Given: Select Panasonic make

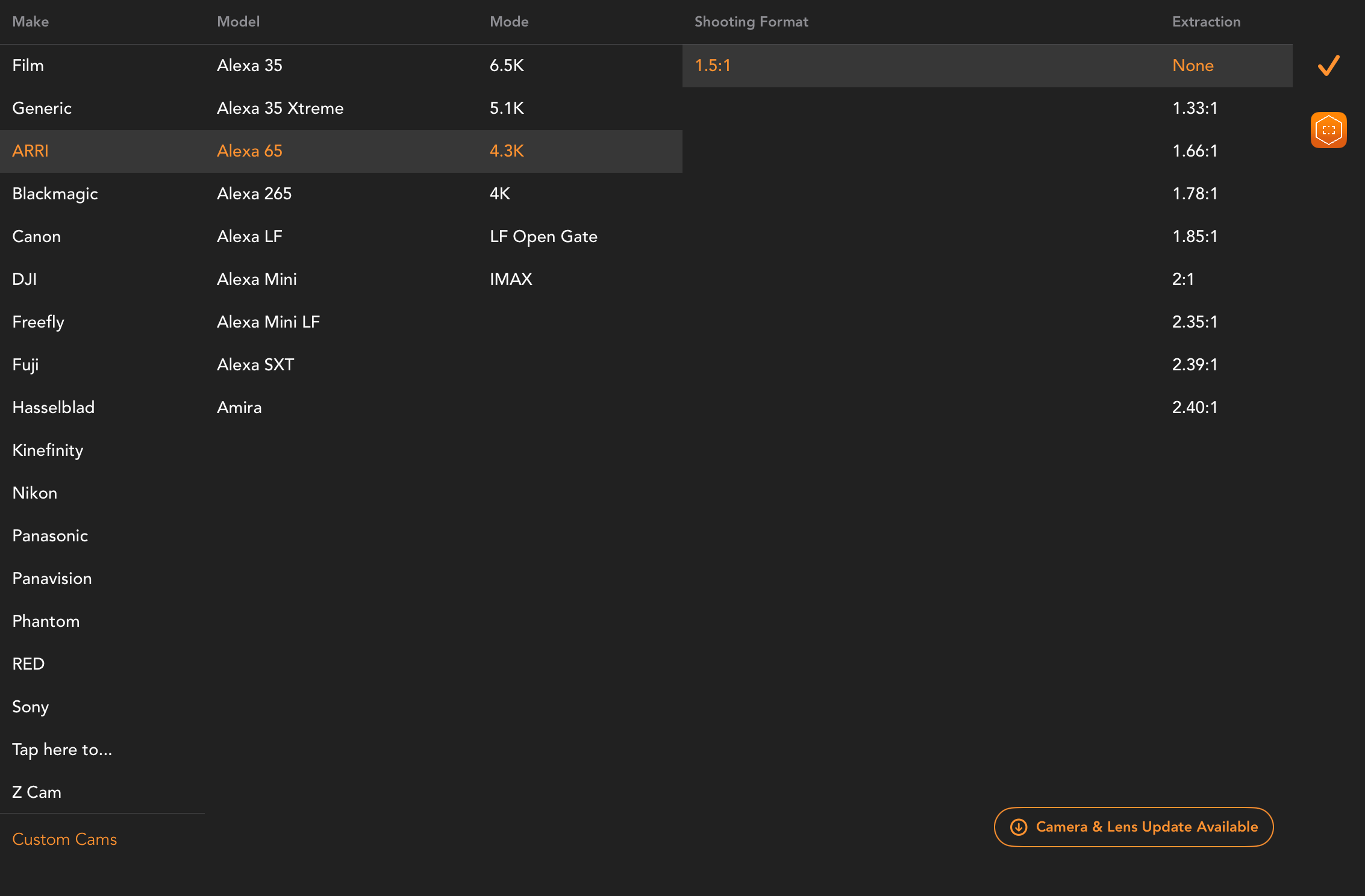Looking at the screenshot, I should (x=102, y=536).
